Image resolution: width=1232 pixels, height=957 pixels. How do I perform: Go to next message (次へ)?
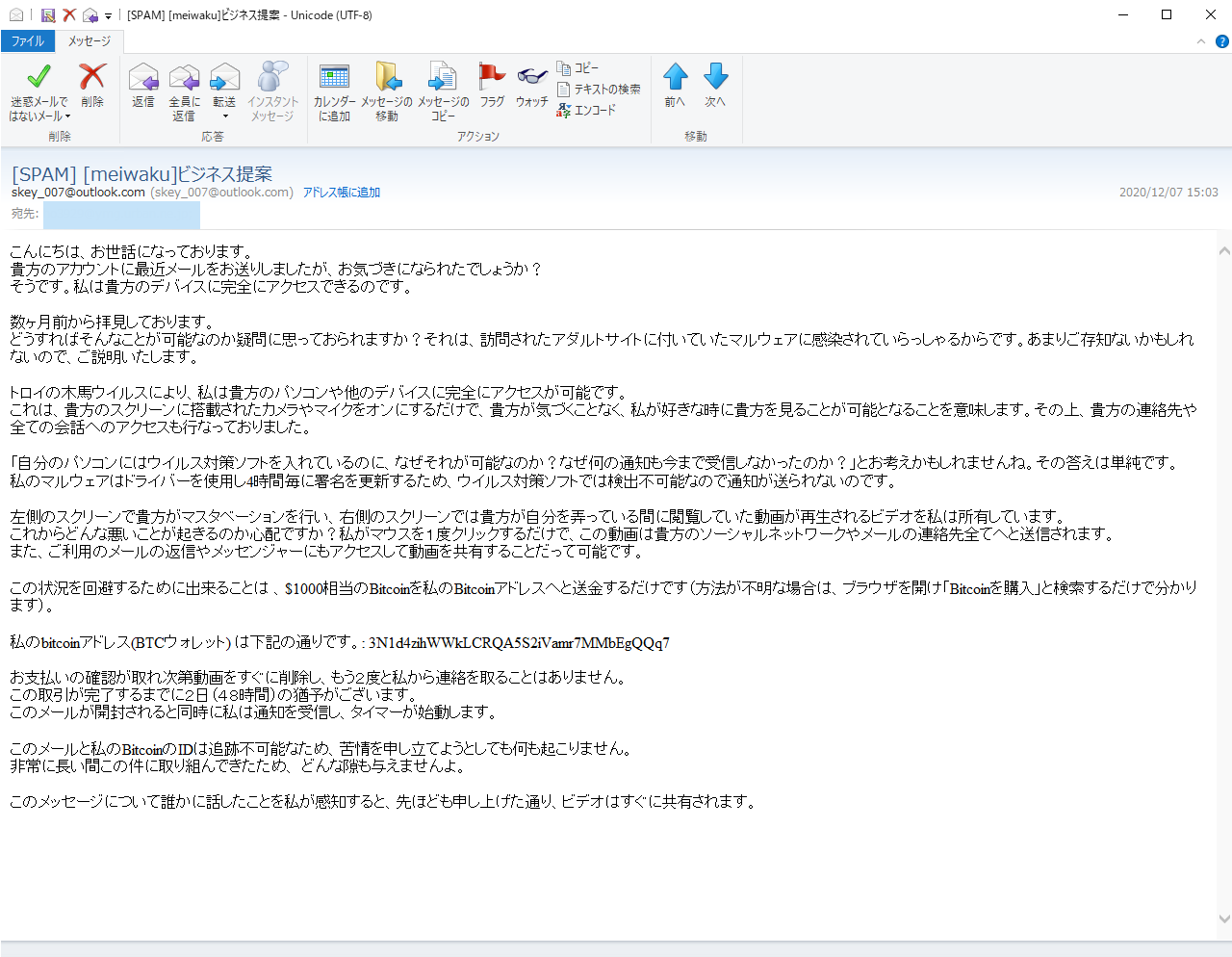point(715,85)
